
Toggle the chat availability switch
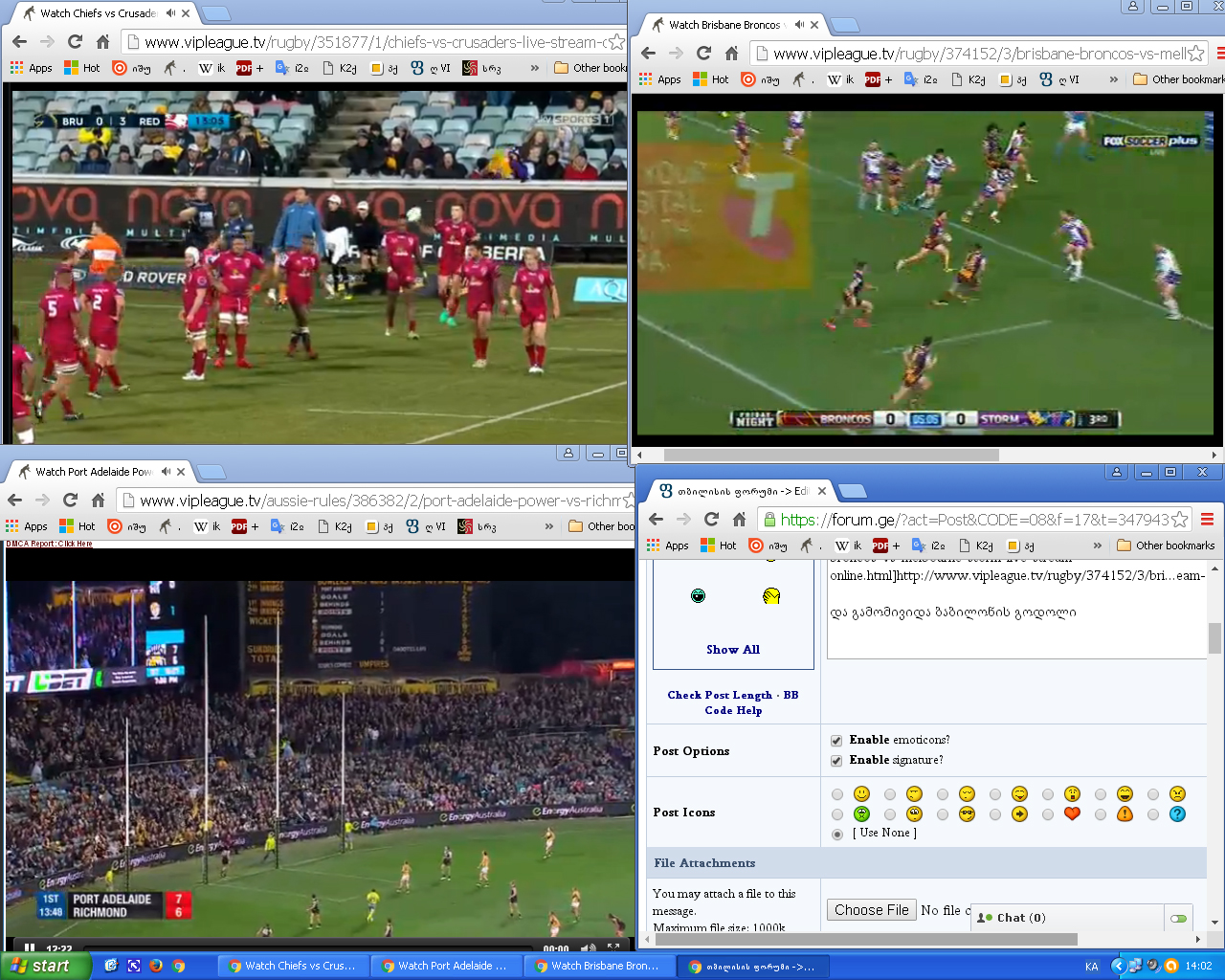(x=1178, y=918)
